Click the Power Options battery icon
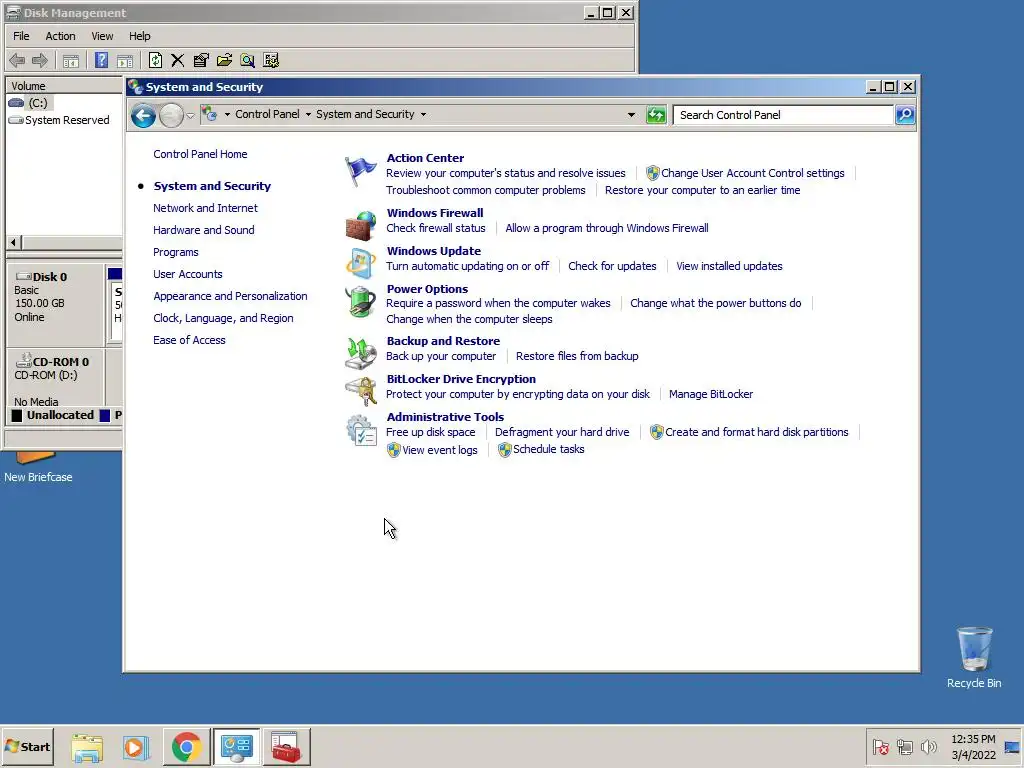1024x768 pixels. pos(360,302)
